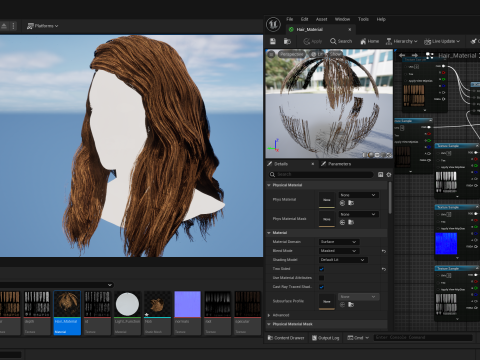The height and width of the screenshot is (360, 480).
Task: Click the clean up graph broom icon
Action: [x=474, y=41]
